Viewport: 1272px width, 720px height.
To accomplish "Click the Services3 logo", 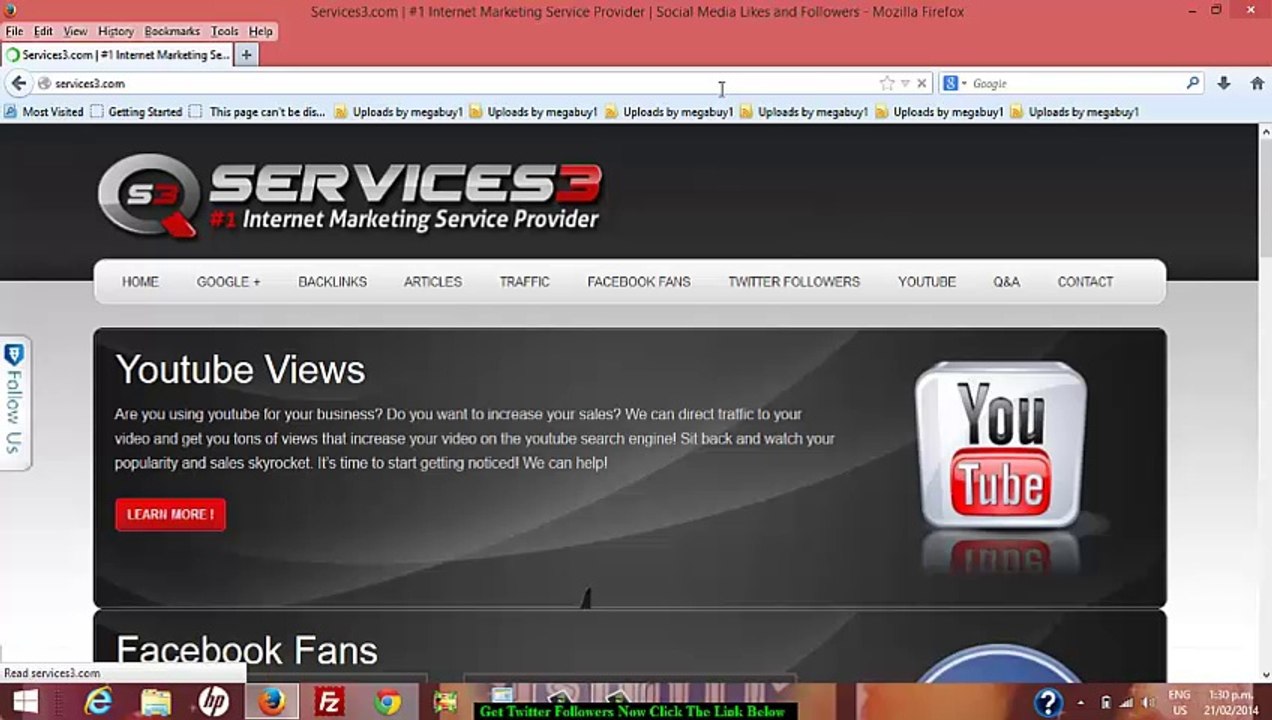I will (x=350, y=195).
